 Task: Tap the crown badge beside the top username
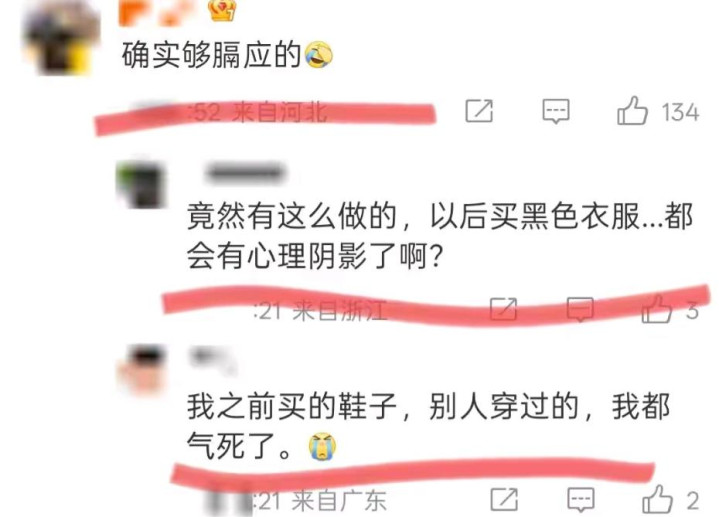click(222, 10)
